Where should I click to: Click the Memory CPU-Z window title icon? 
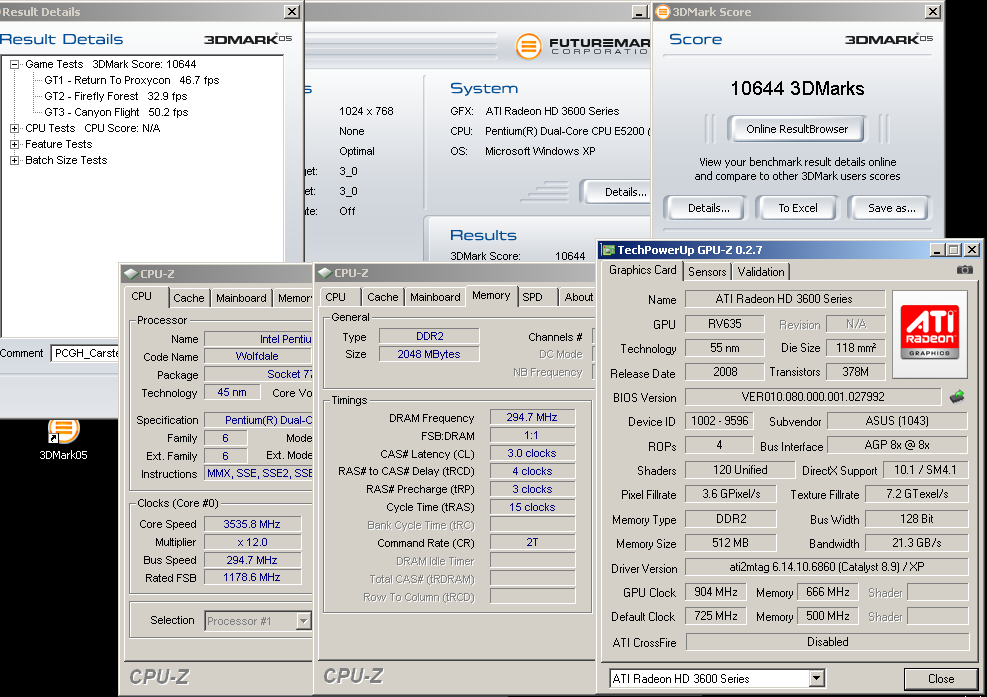pos(325,273)
